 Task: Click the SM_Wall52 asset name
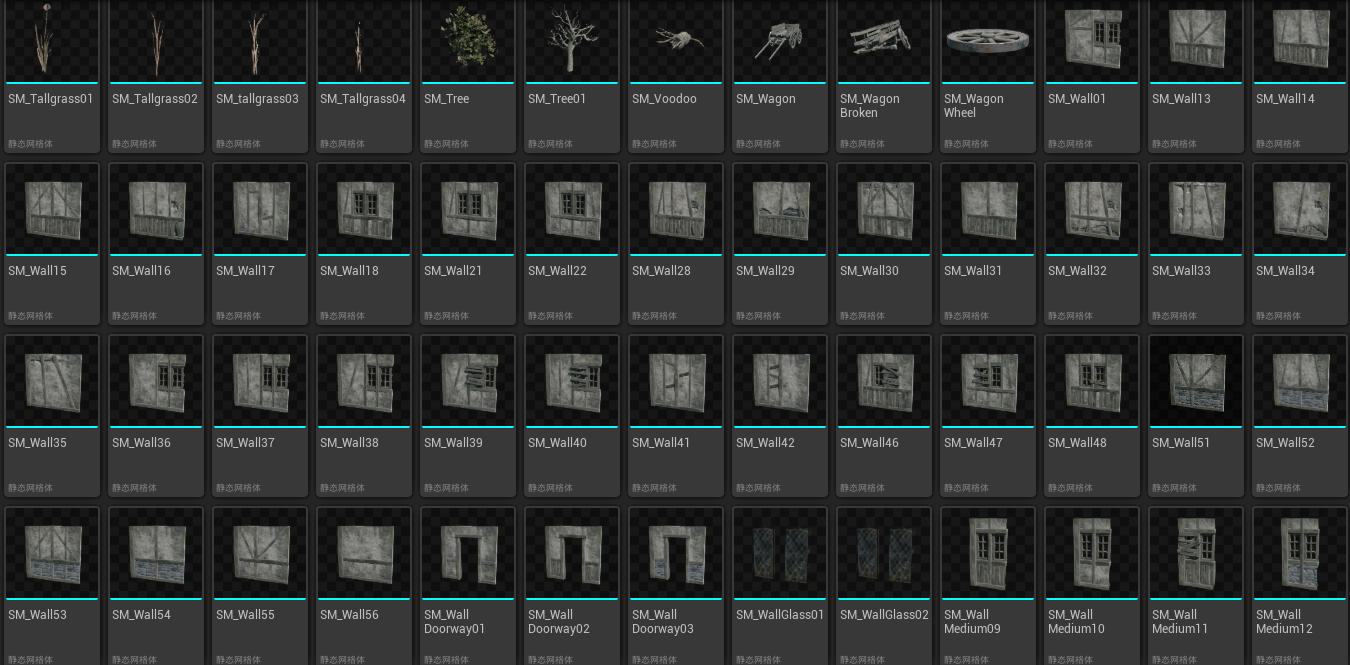pyautogui.click(x=1285, y=443)
